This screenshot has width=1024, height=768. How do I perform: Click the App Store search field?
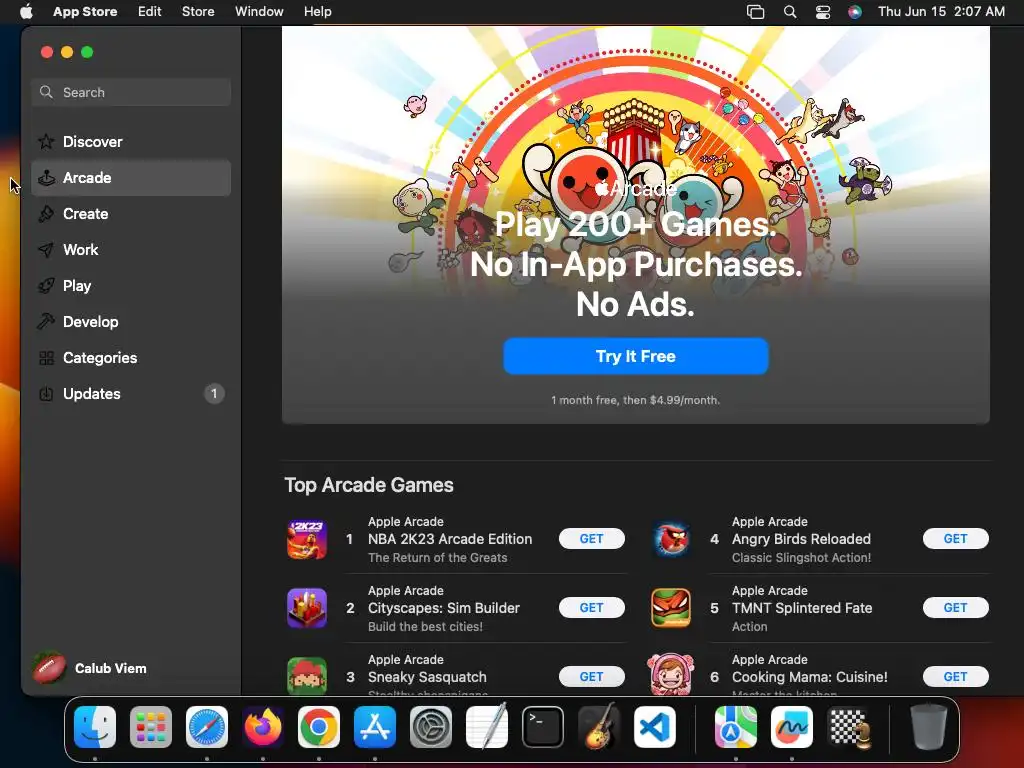[x=131, y=92]
